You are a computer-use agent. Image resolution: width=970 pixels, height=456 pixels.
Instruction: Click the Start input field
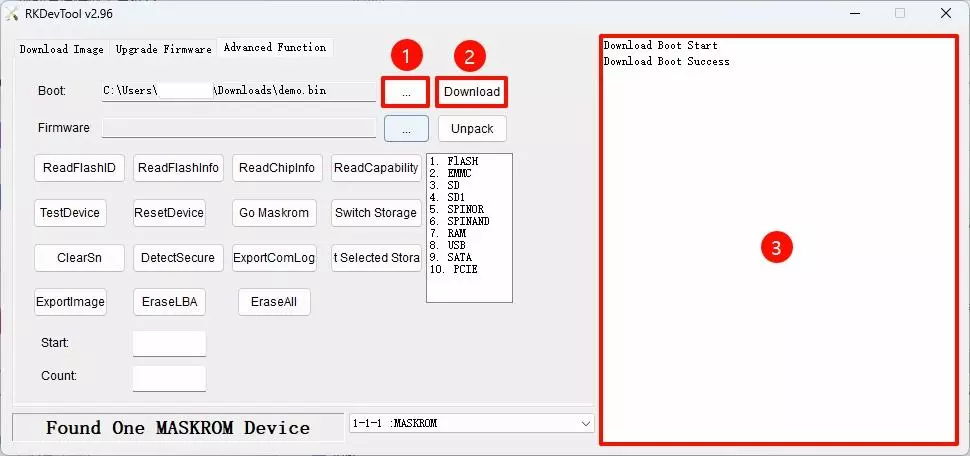click(x=169, y=343)
